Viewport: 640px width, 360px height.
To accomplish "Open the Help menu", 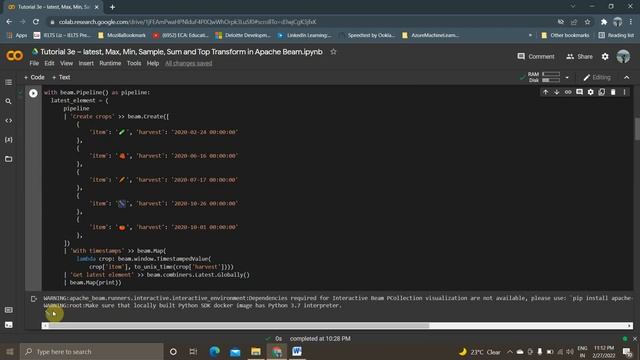I will pos(153,63).
